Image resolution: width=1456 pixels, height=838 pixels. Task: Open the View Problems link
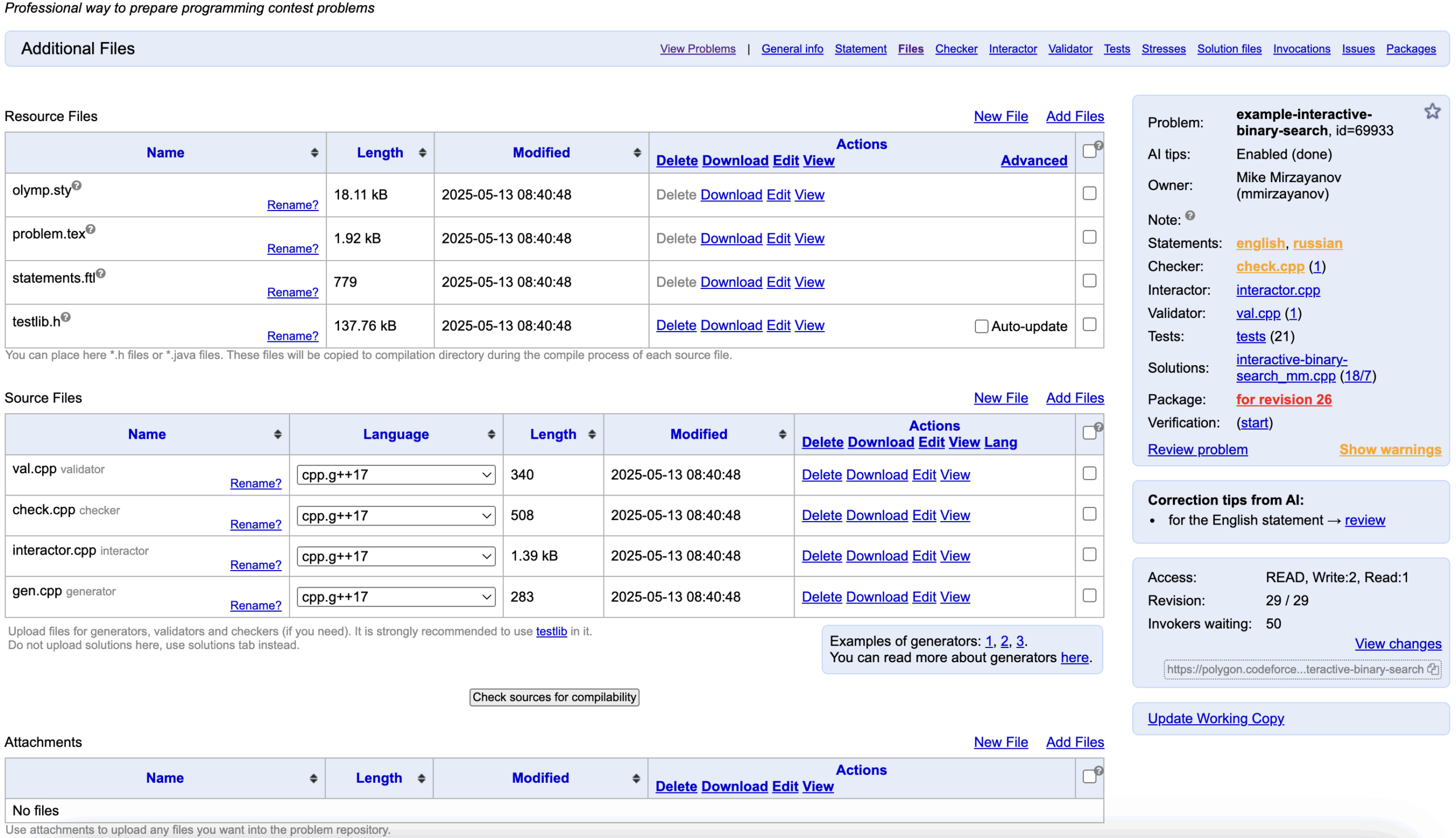click(697, 49)
